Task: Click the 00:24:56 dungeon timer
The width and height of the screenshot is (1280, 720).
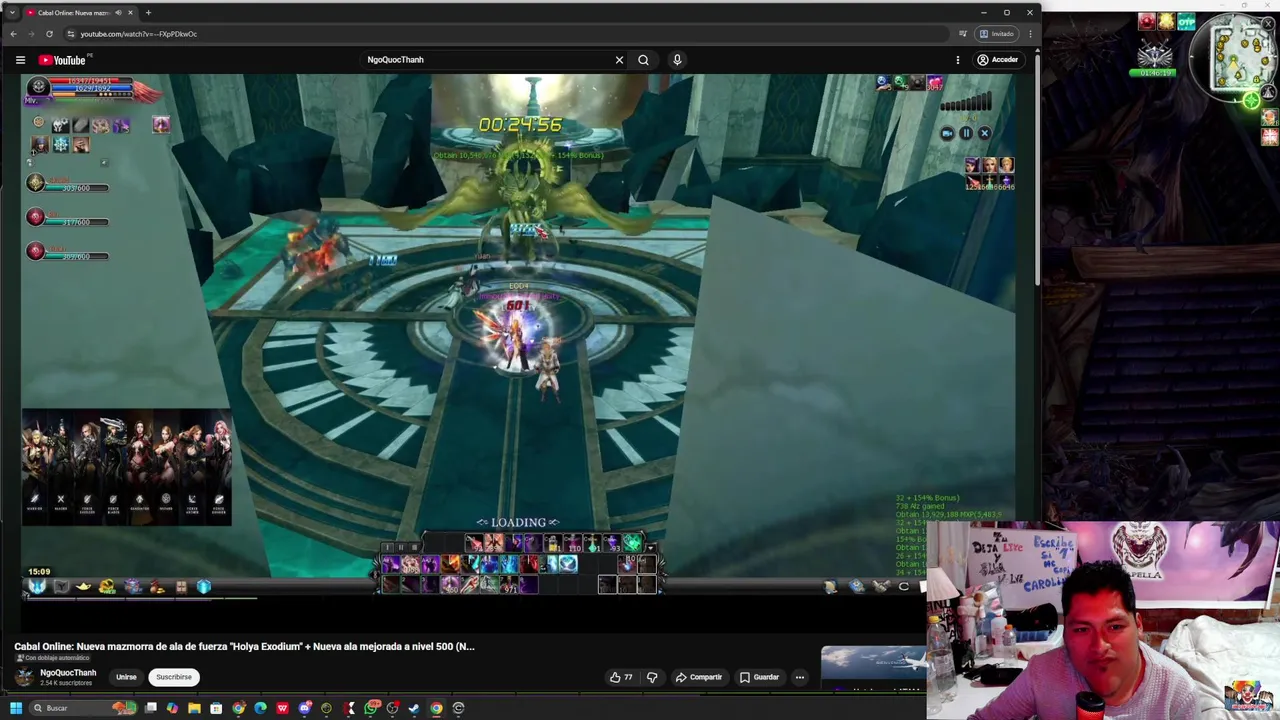Action: click(x=520, y=125)
